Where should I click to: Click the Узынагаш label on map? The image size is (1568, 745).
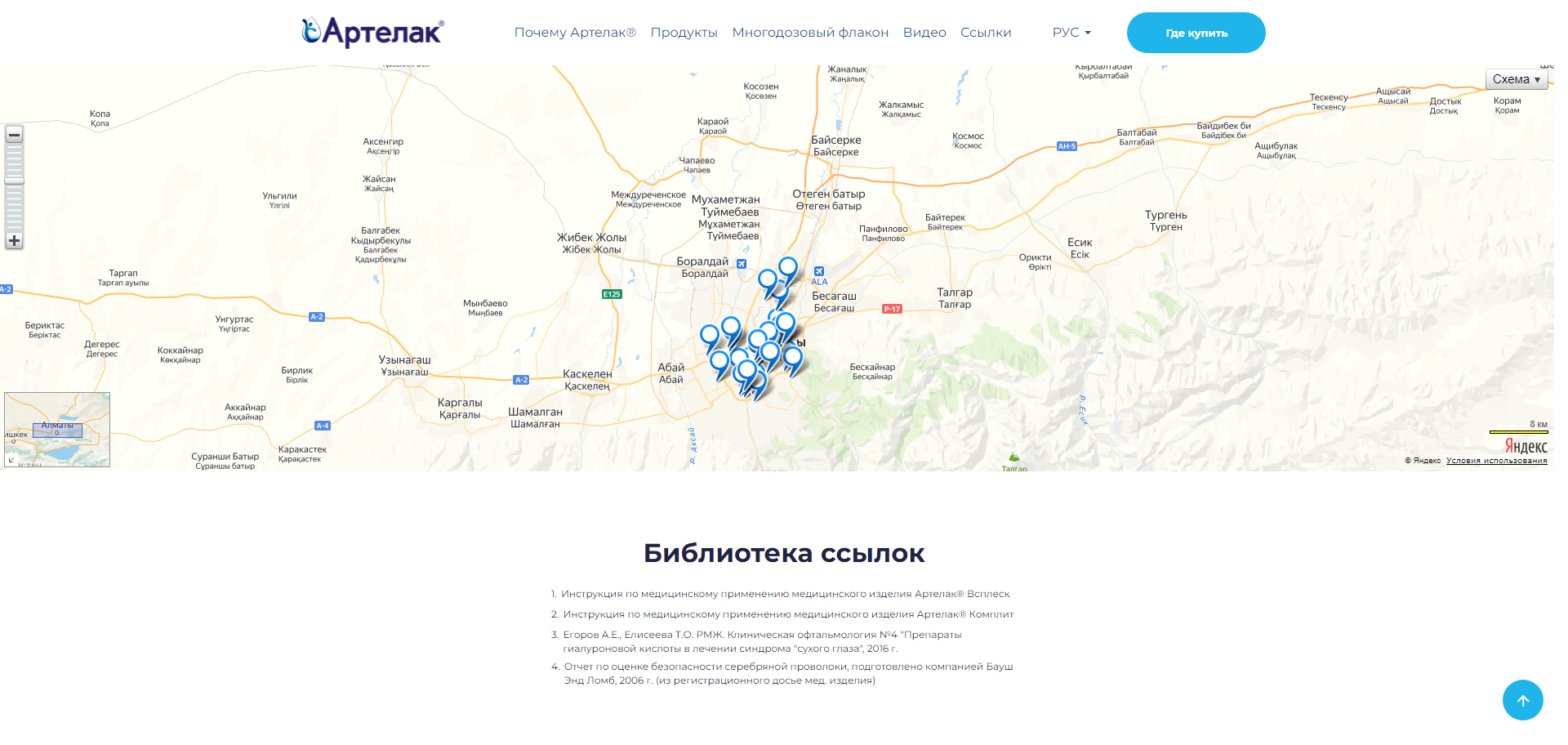(404, 365)
